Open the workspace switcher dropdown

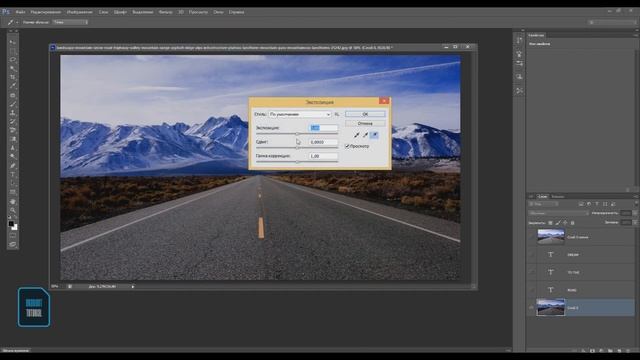click(612, 22)
